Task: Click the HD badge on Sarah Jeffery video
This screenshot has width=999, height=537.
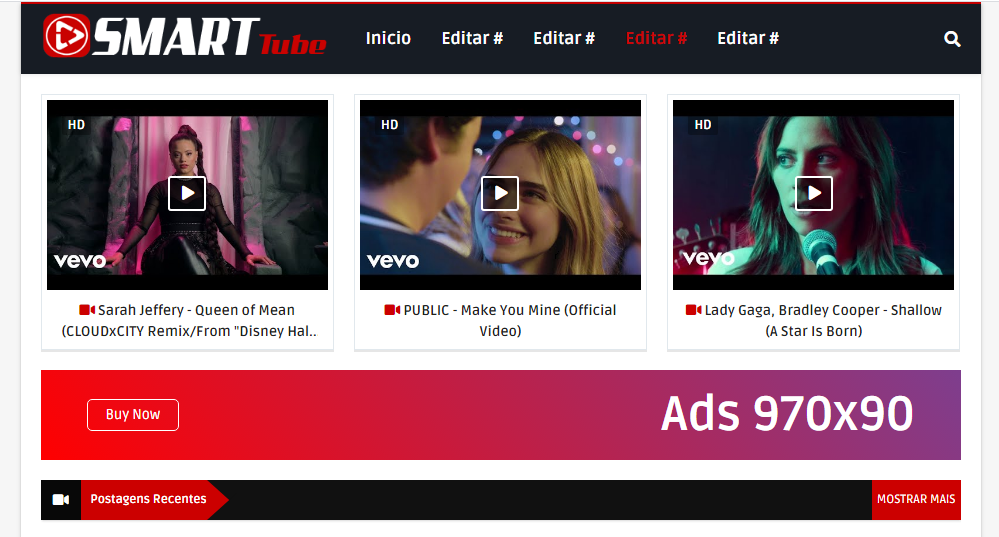Action: click(x=76, y=125)
